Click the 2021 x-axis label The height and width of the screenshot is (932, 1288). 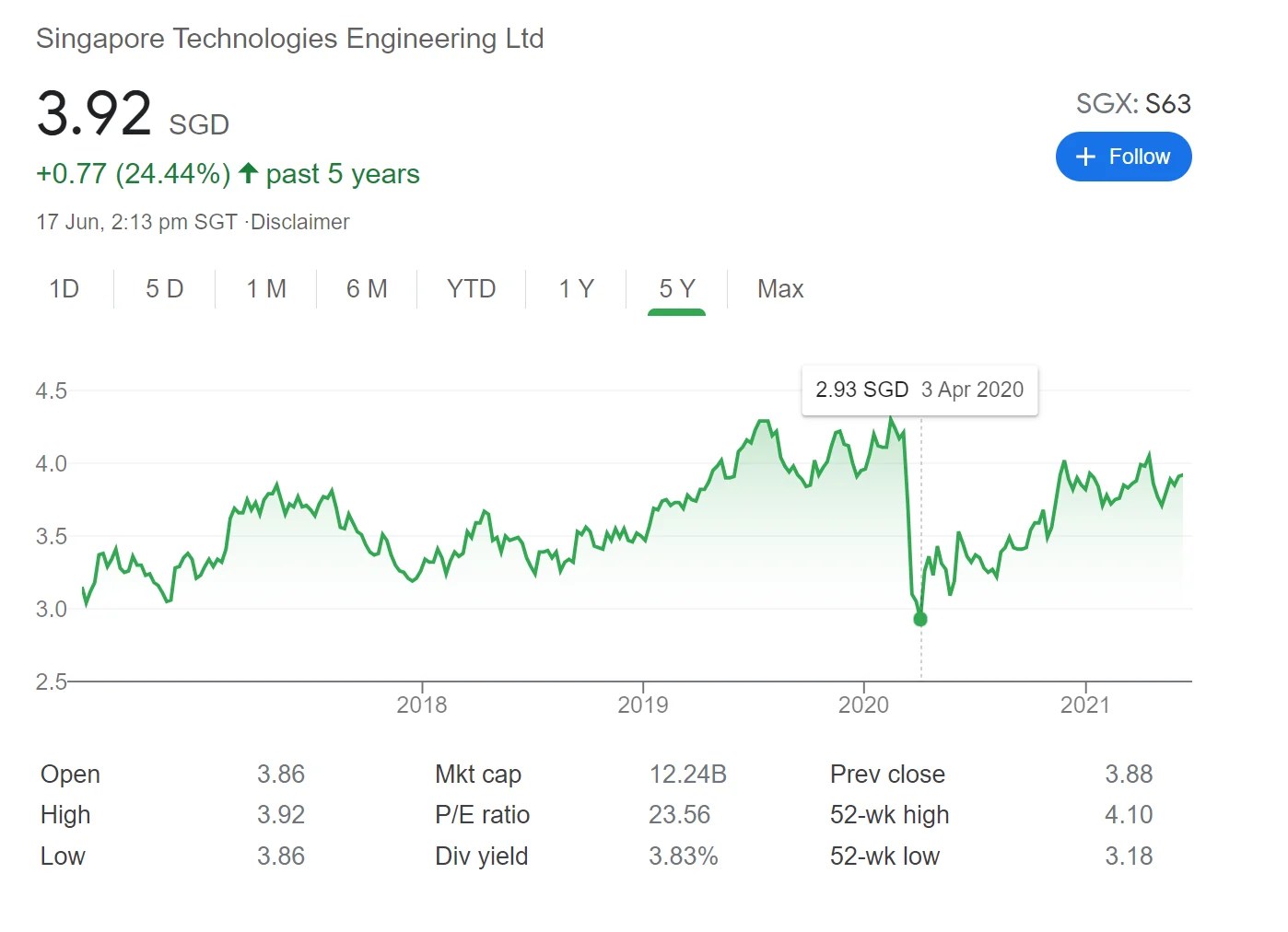(1085, 705)
